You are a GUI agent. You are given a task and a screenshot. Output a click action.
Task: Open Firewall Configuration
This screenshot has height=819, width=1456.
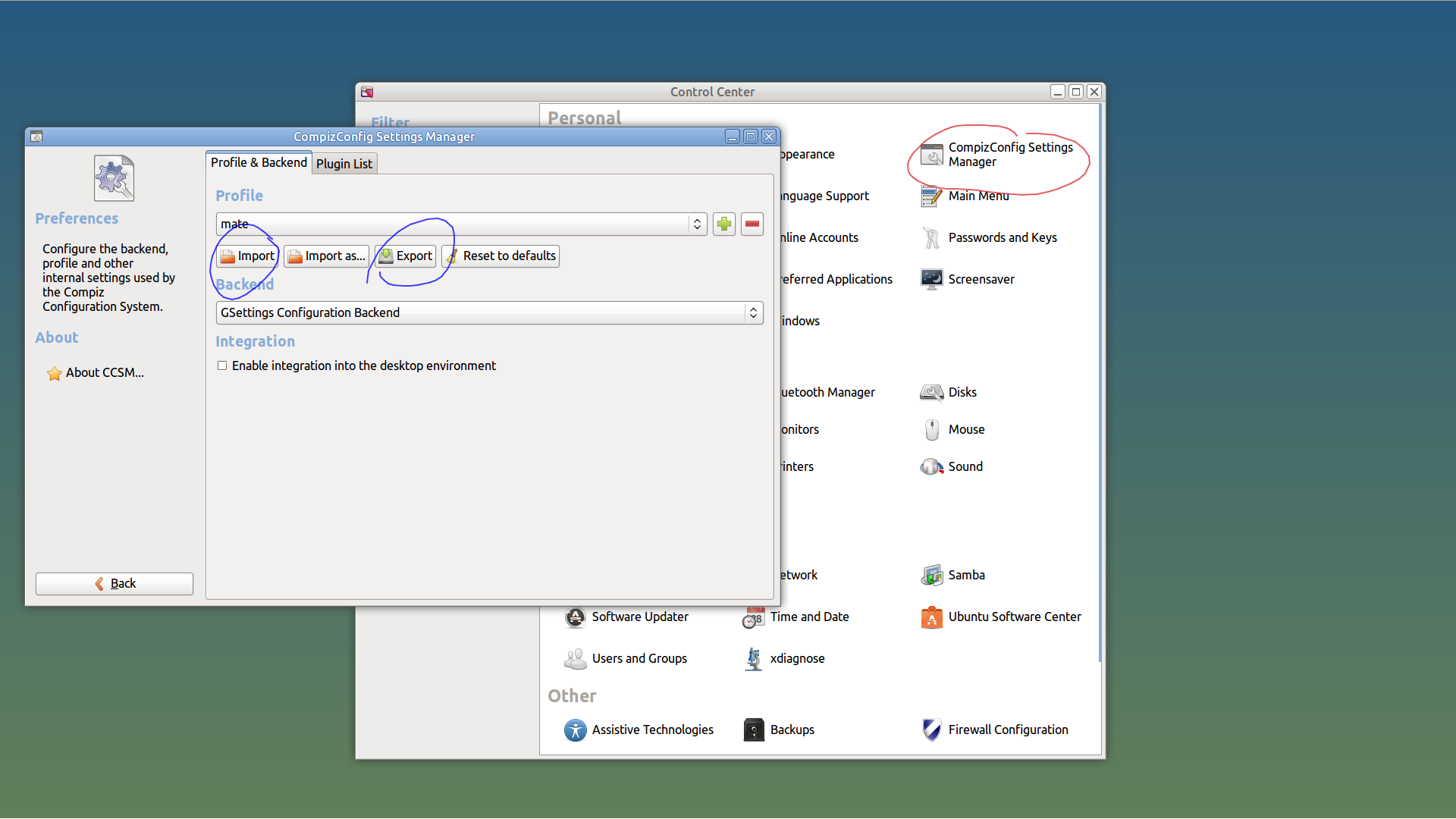(994, 730)
